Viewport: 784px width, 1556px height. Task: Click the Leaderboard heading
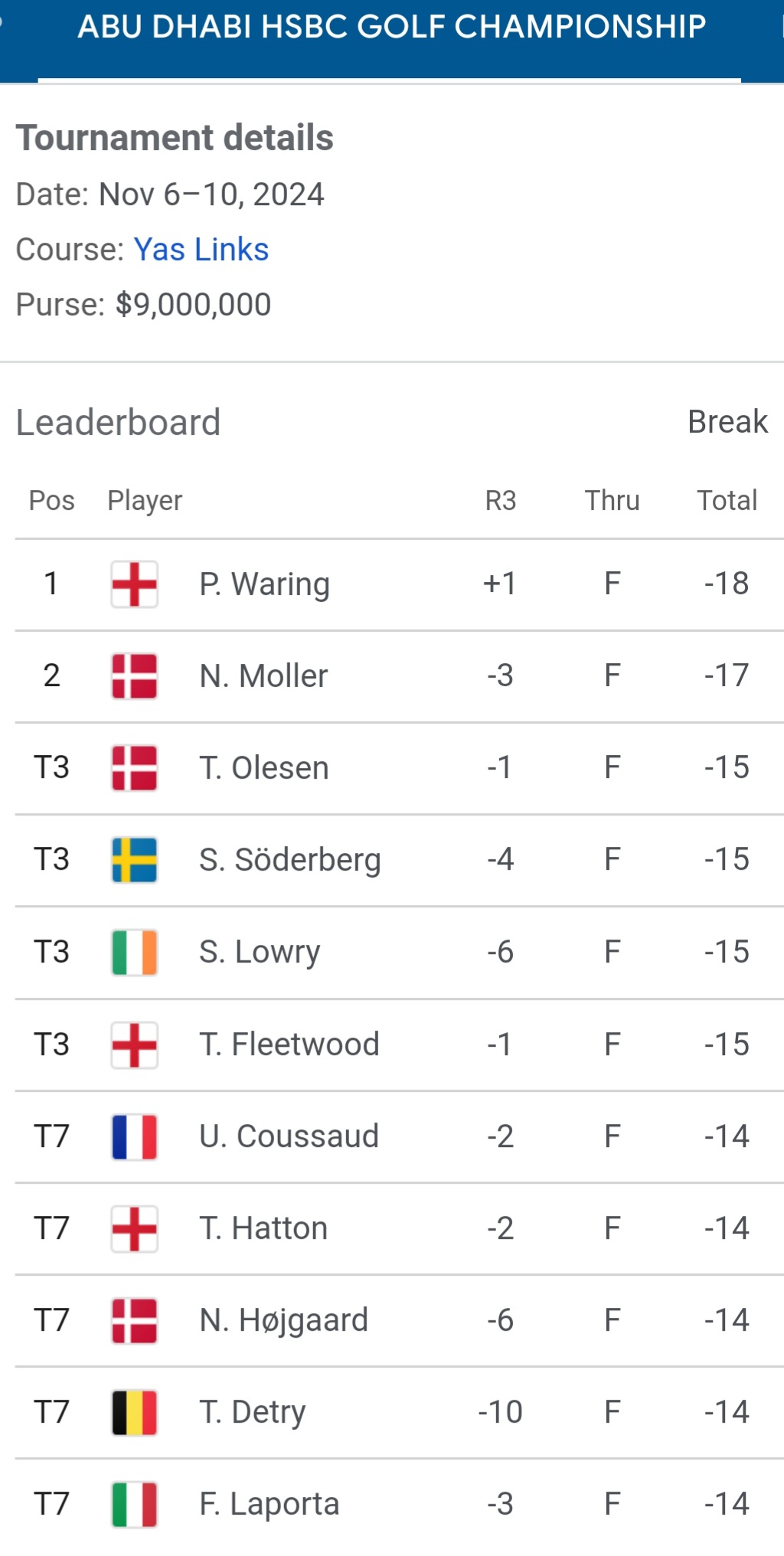click(x=118, y=423)
